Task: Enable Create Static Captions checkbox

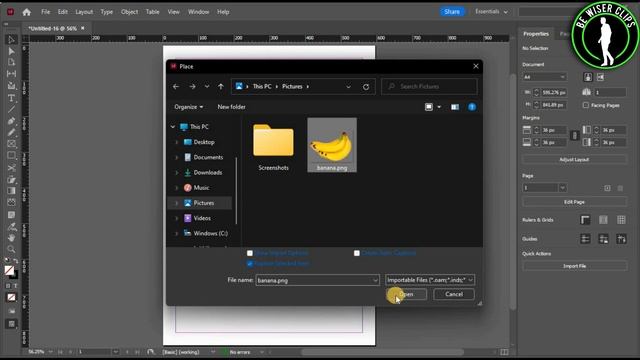Action: pos(357,253)
